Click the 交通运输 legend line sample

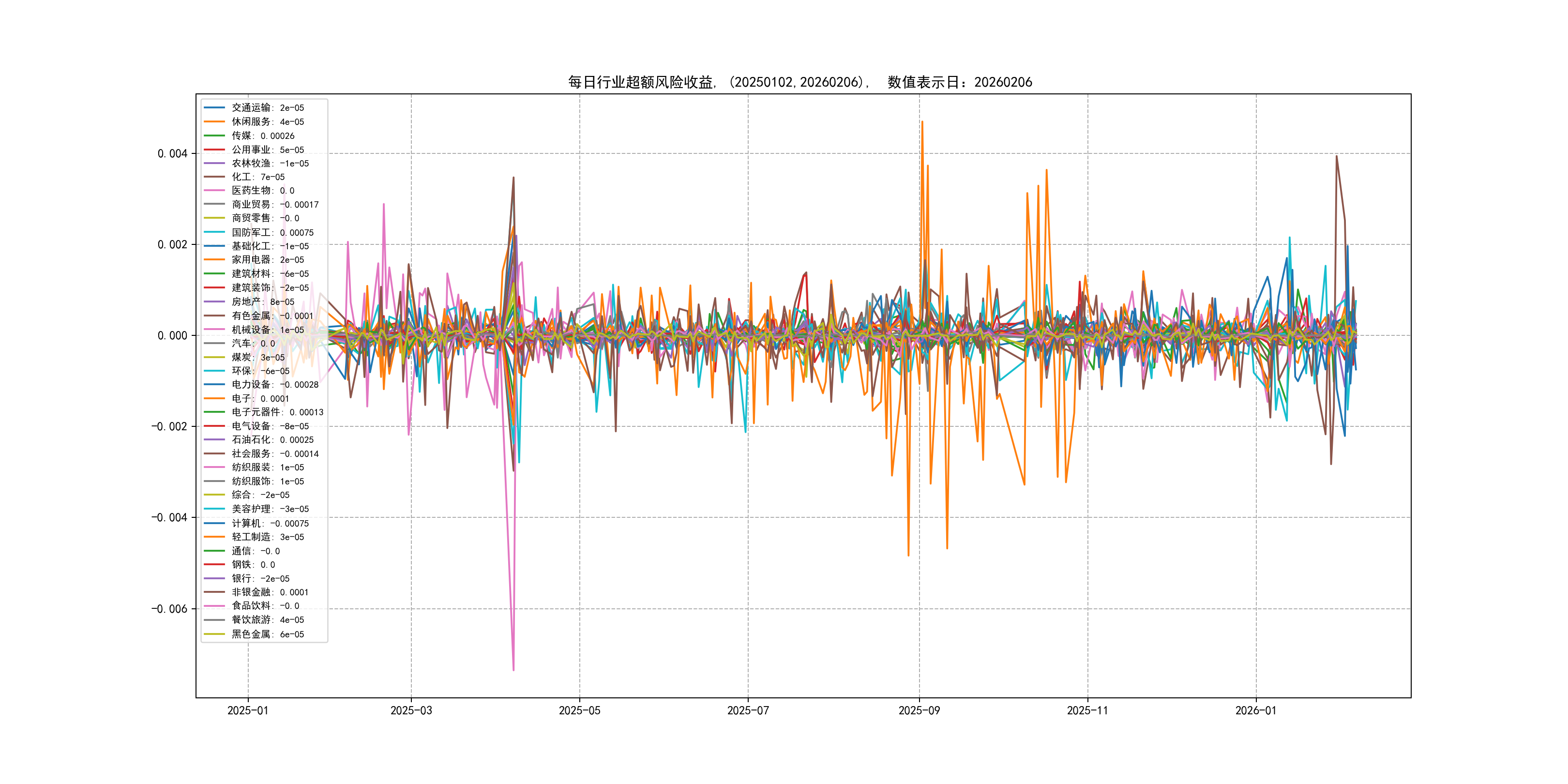(x=214, y=108)
